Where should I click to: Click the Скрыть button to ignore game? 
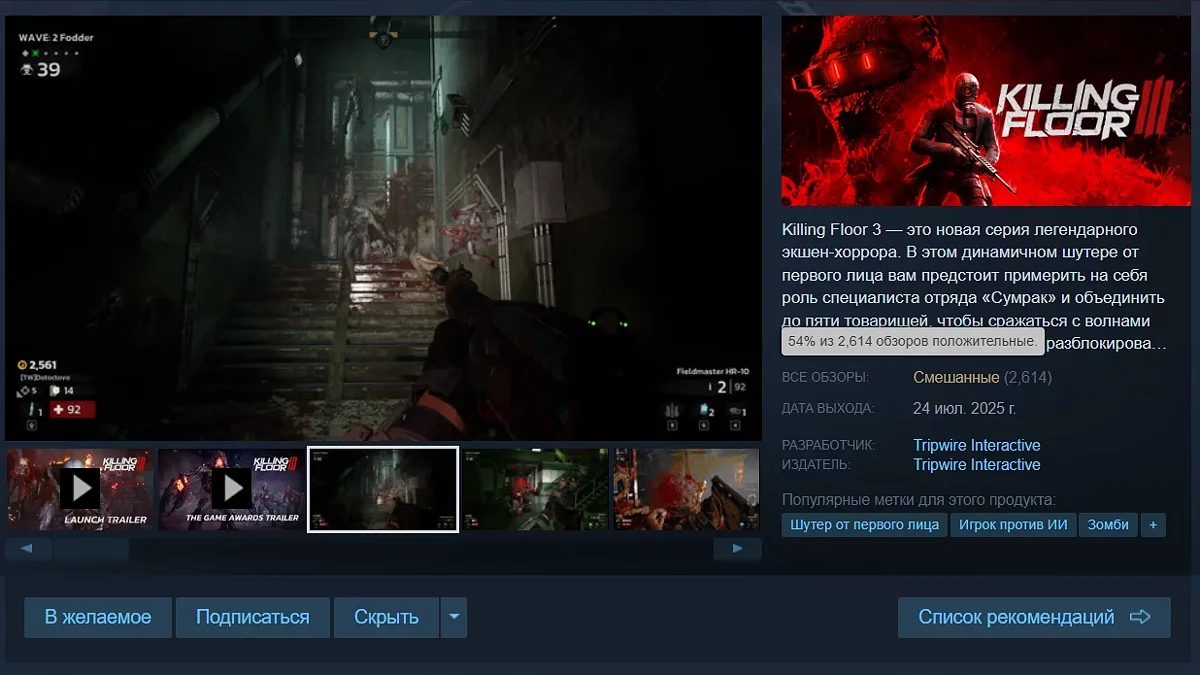click(386, 617)
